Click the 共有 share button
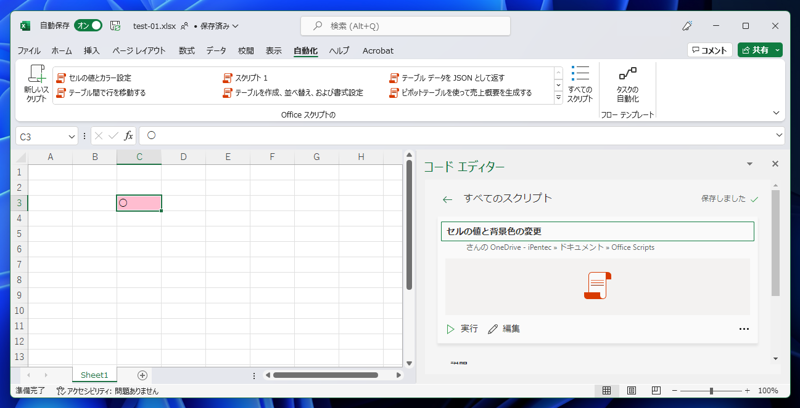Image resolution: width=800 pixels, height=408 pixels. [756, 50]
